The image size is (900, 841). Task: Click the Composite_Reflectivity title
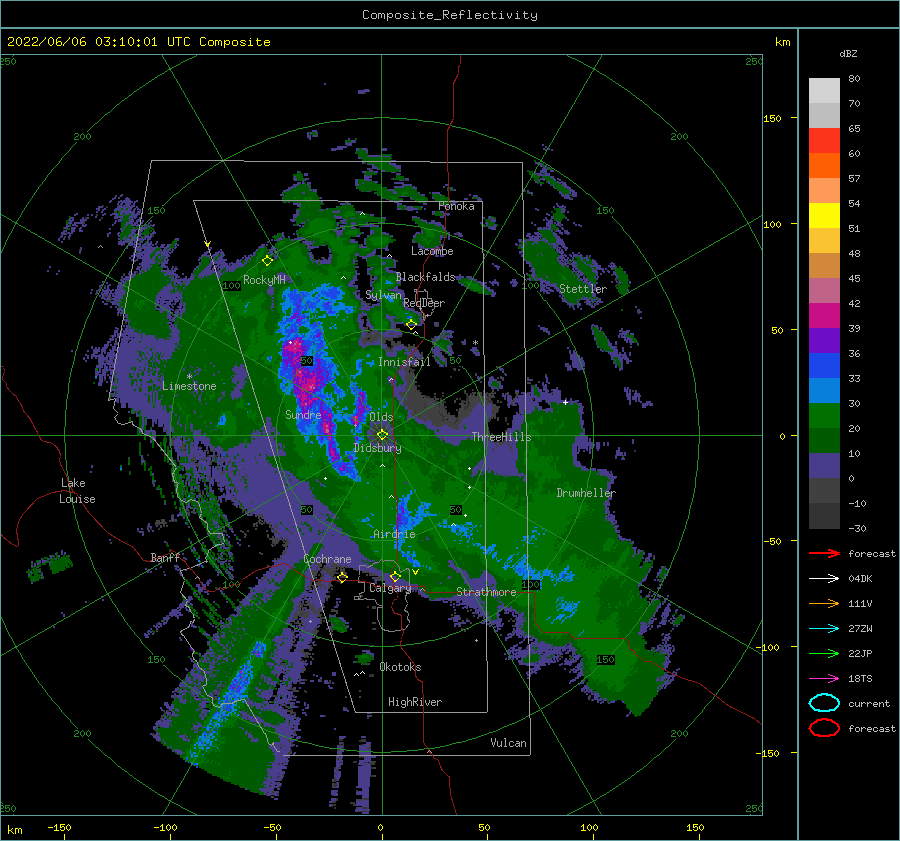(x=450, y=15)
